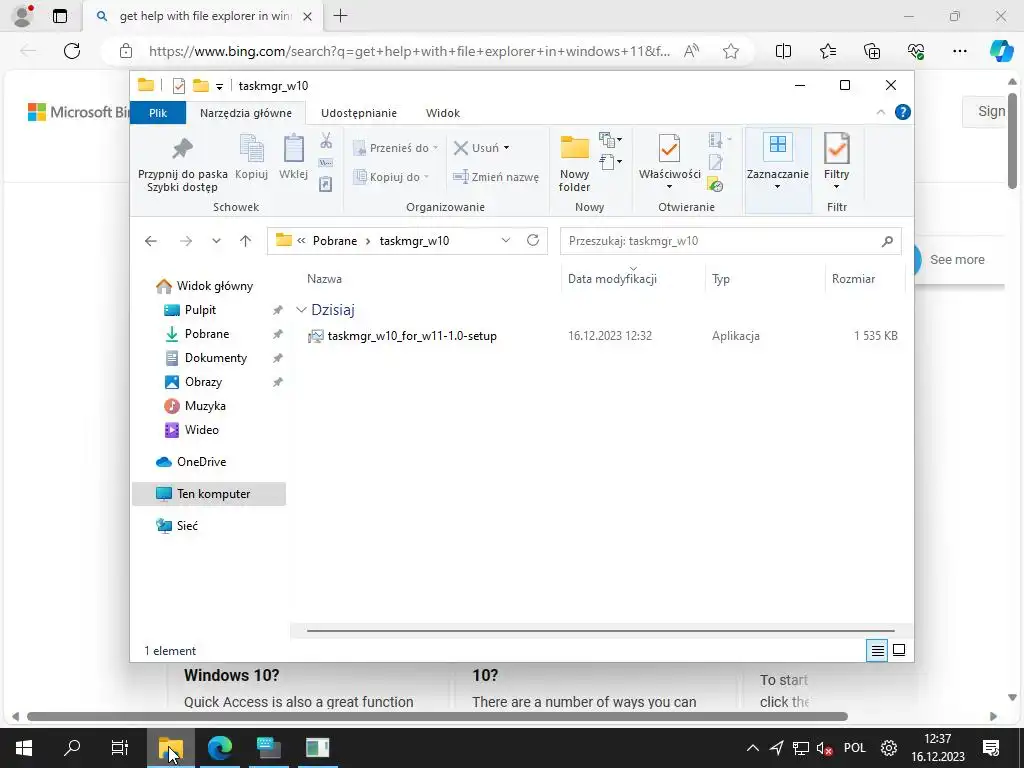Image resolution: width=1024 pixels, height=768 pixels.
Task: Click the copy path icon in Schowek
Action: [326, 163]
